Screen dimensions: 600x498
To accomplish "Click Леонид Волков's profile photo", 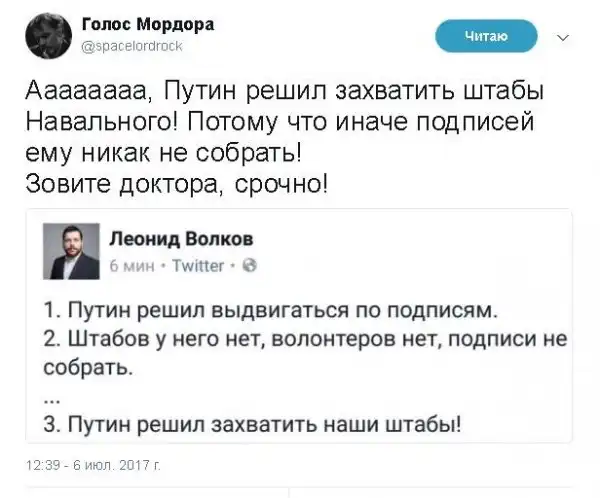I will [72, 250].
